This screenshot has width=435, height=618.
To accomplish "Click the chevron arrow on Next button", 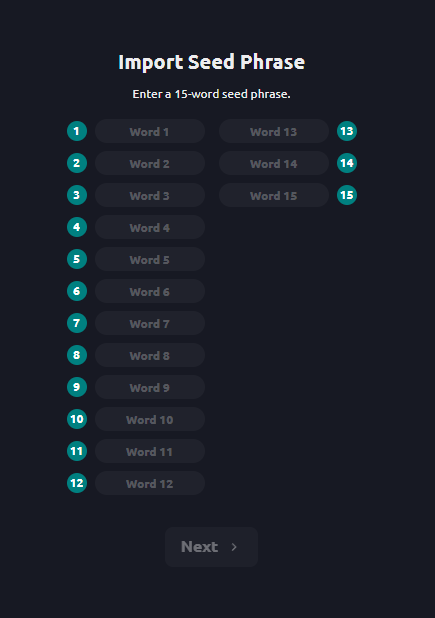I will pyautogui.click(x=234, y=547).
